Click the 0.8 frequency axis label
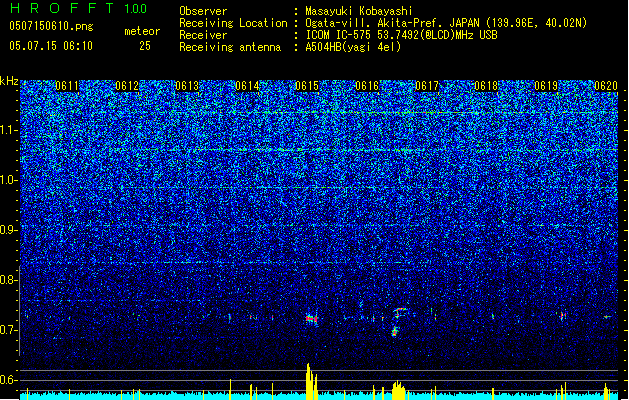Viewport: 629px width, 400px height. click(x=9, y=280)
